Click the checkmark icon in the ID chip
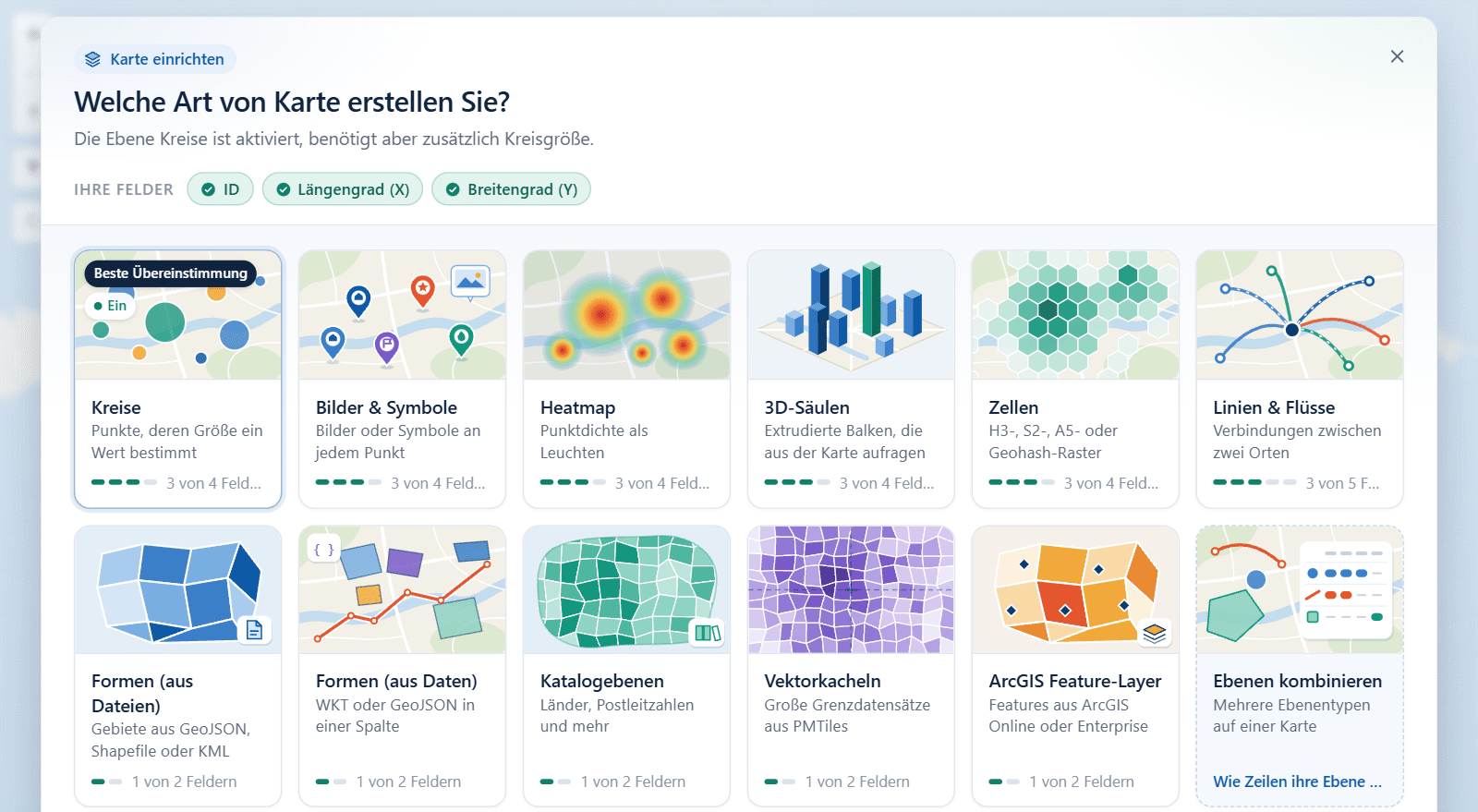The height and width of the screenshot is (812, 1478). [209, 189]
